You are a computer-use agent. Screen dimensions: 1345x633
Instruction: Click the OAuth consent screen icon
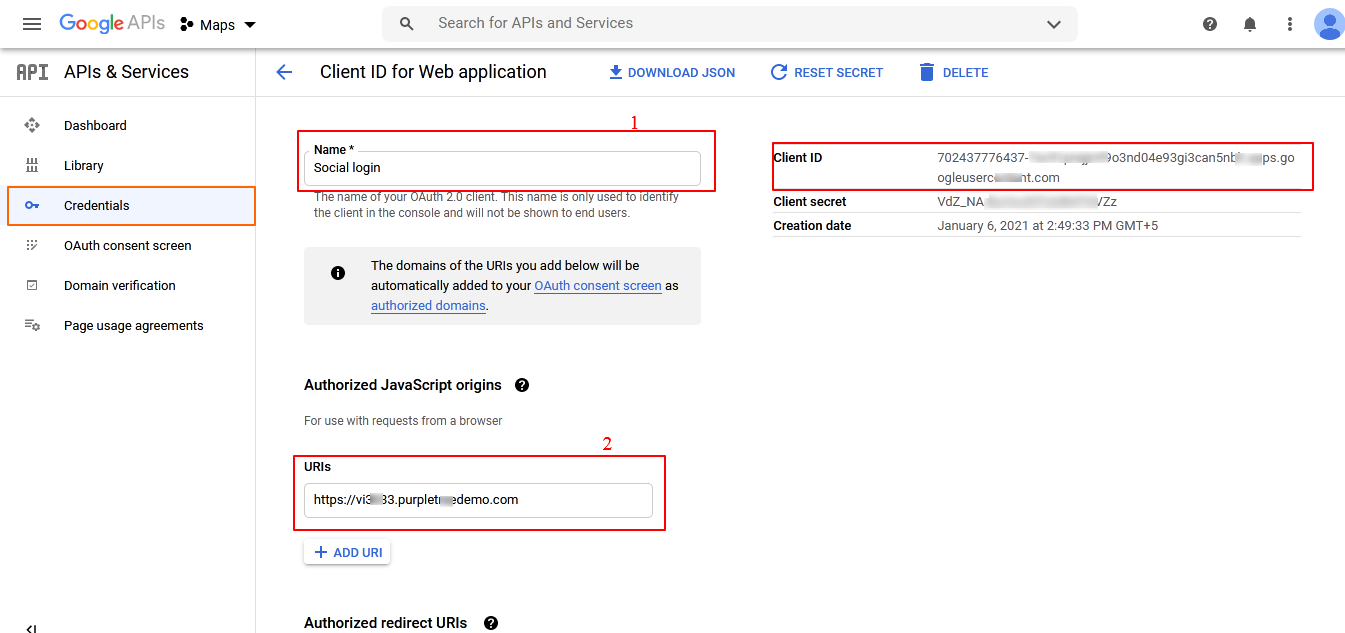click(x=32, y=245)
